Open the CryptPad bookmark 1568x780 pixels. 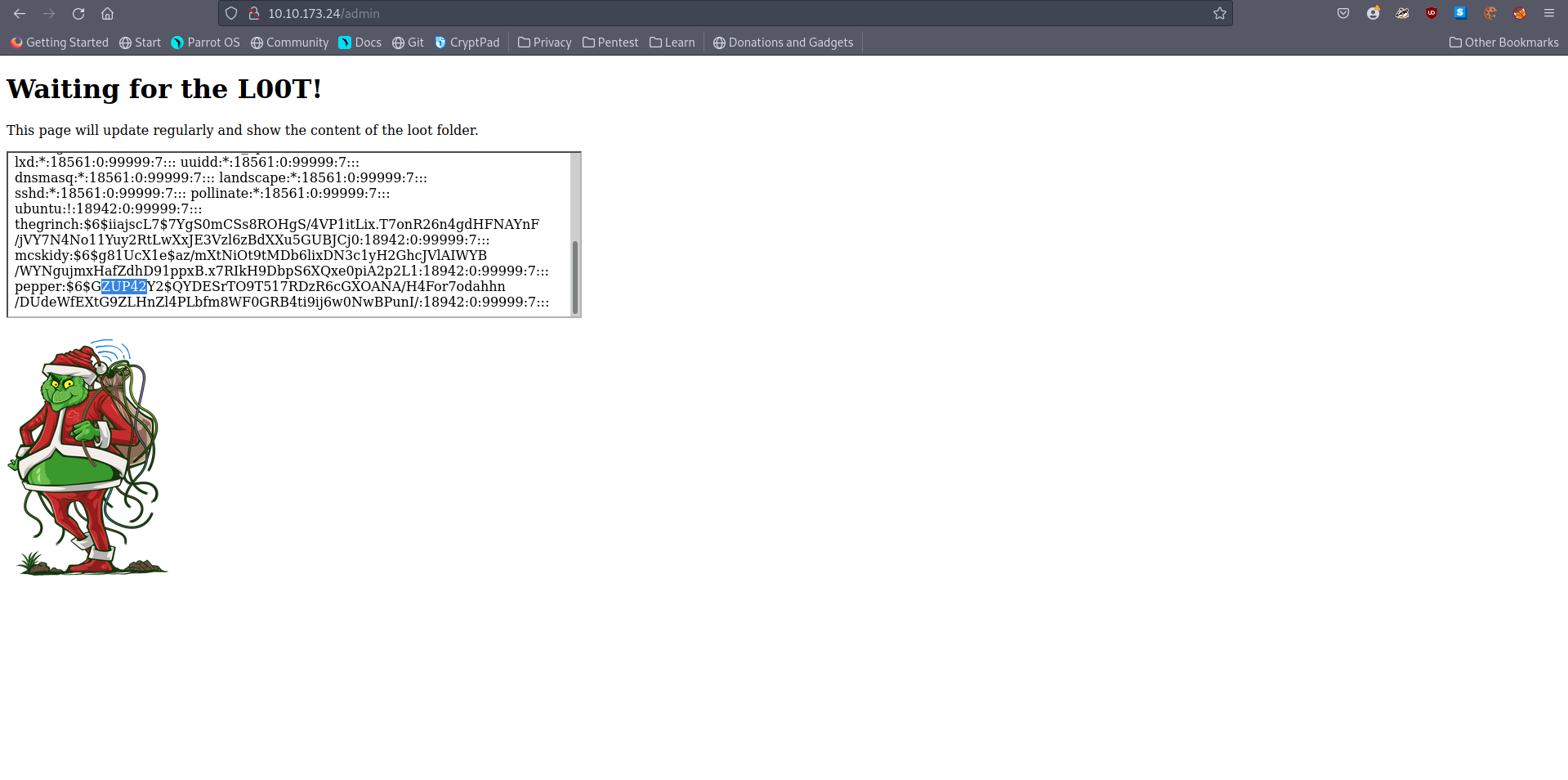click(467, 43)
